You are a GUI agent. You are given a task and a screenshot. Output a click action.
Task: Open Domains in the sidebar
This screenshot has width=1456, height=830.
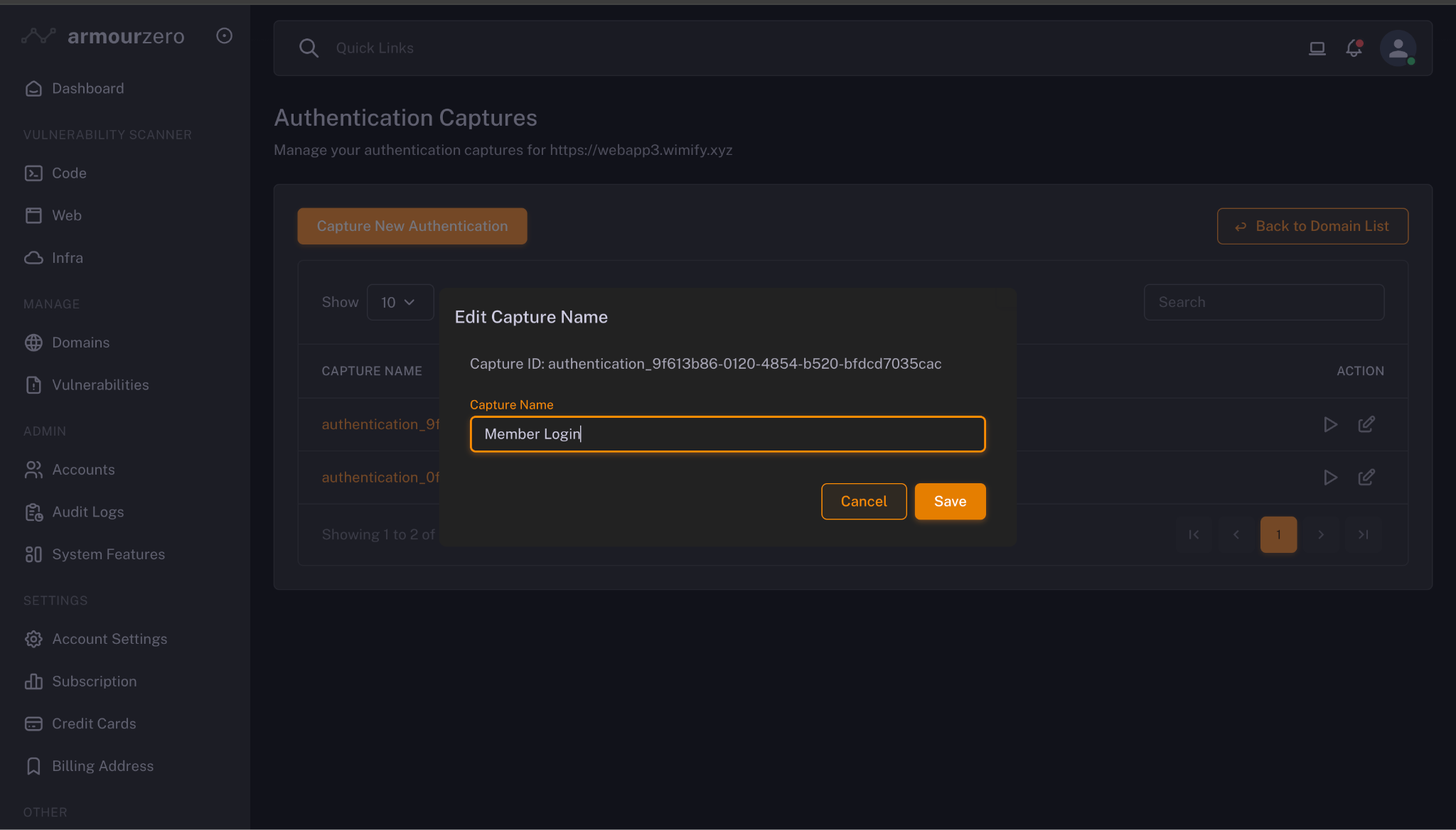click(x=80, y=343)
